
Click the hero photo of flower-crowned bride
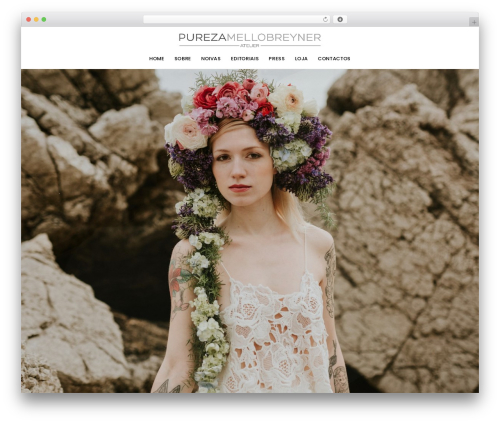pyautogui.click(x=250, y=231)
